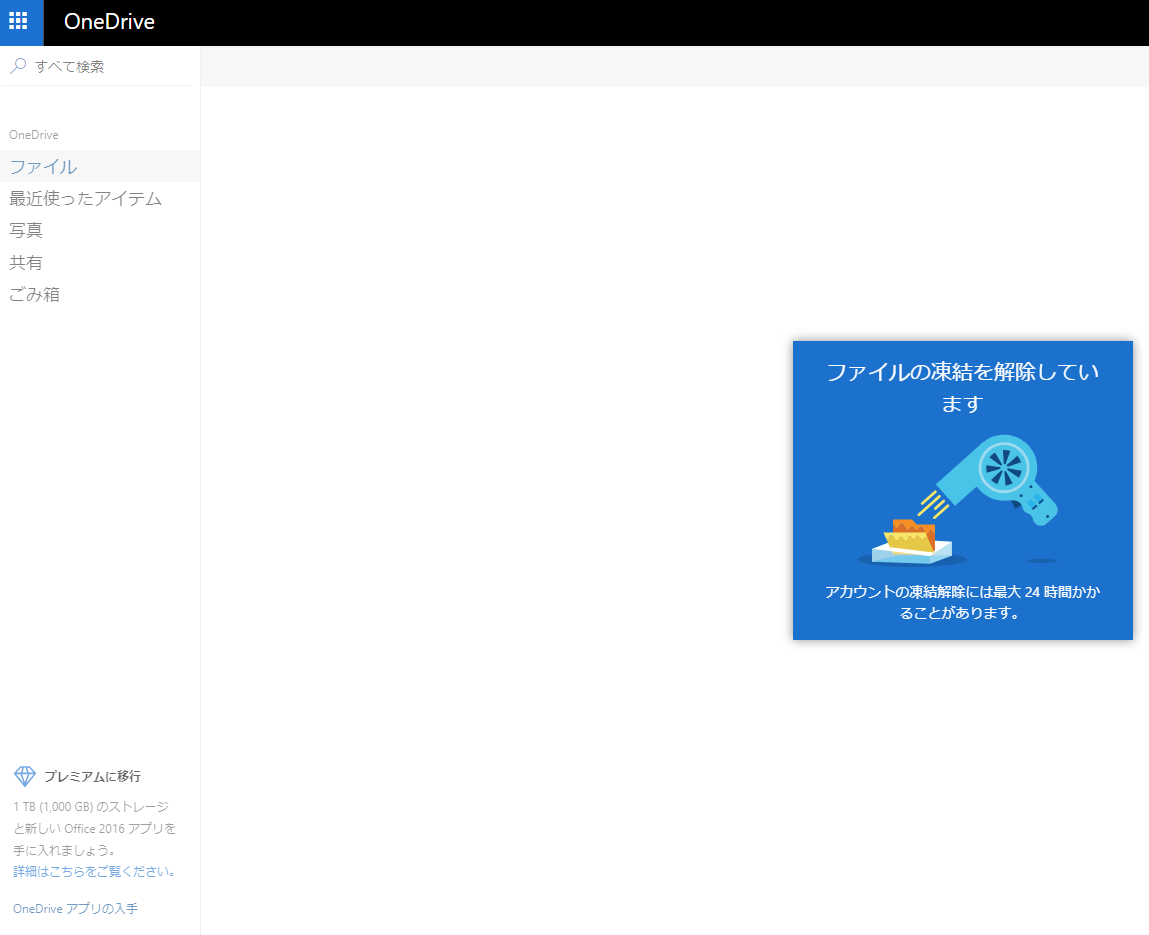Click OneDrive アプリの入手 link
Viewport: 1149px width, 935px height.
pyautogui.click(x=75, y=909)
